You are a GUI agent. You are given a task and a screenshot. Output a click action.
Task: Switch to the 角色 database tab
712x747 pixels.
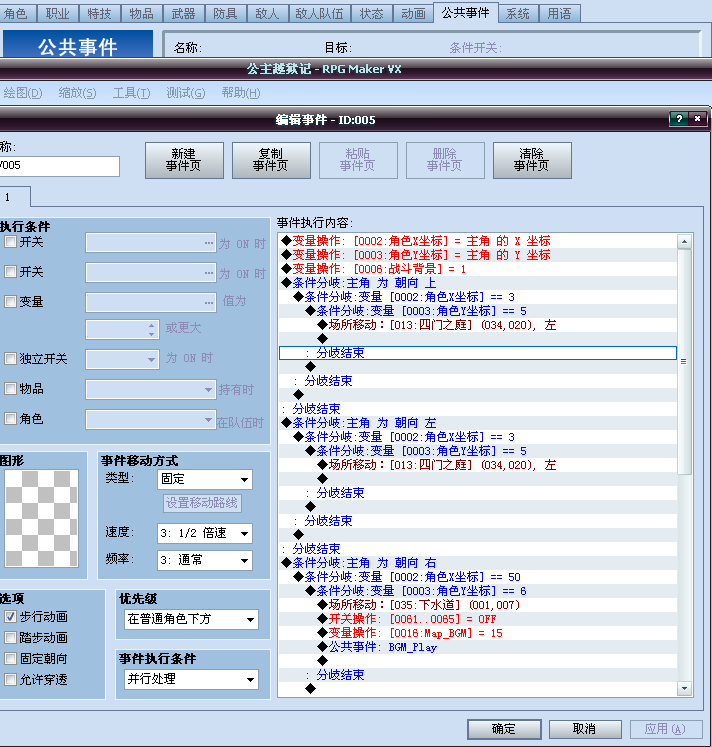pos(16,13)
